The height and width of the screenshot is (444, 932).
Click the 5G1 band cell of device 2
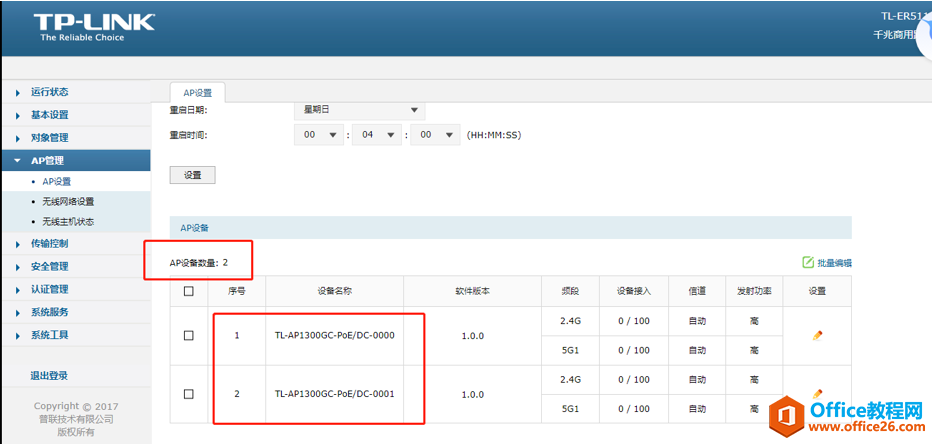(x=570, y=409)
